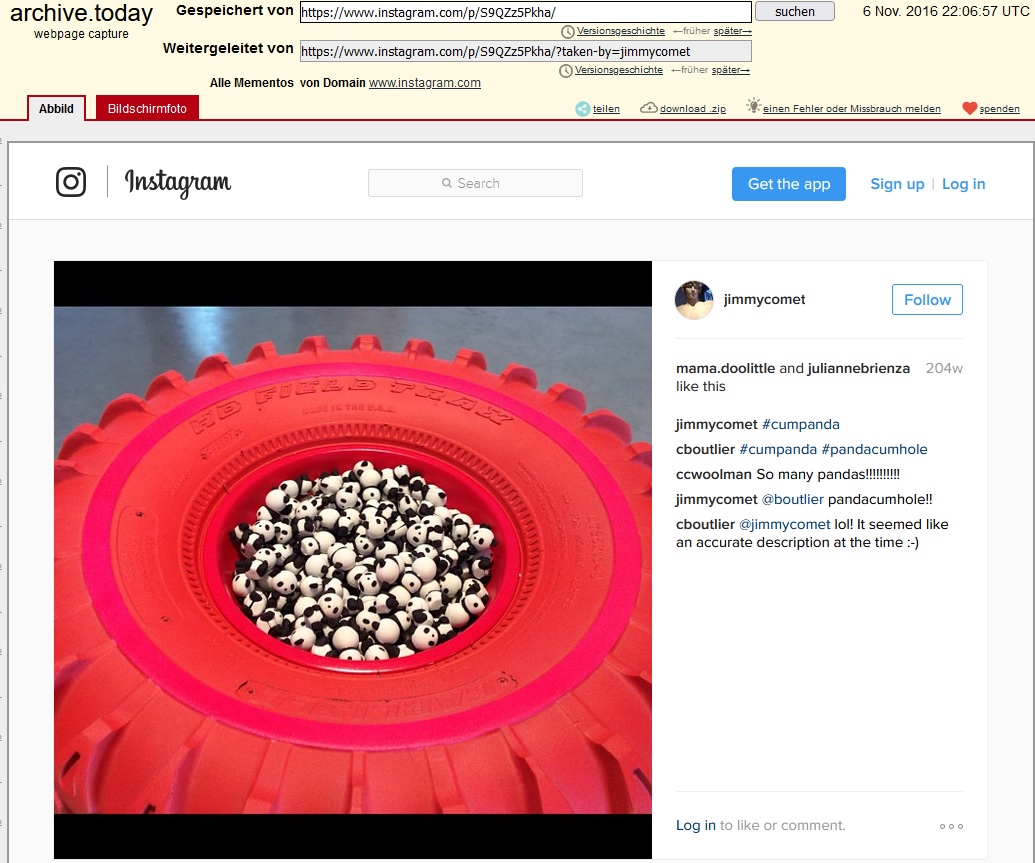Screen dimensions: 1035x863
Task: Click the Instagram camera logo icon
Action: coord(71,182)
